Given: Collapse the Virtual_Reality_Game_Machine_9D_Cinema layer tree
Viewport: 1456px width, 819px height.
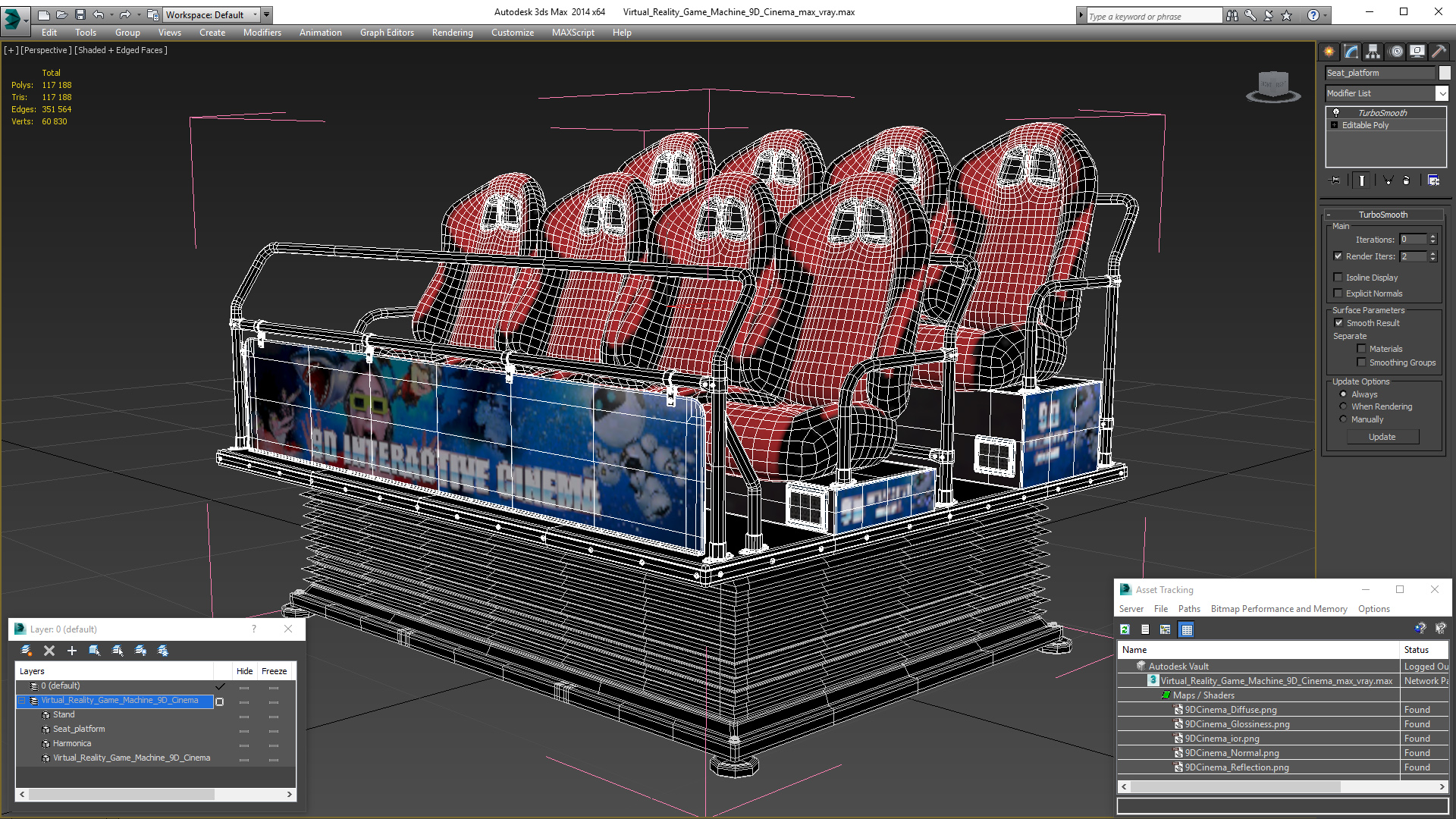Looking at the screenshot, I should 22,701.
